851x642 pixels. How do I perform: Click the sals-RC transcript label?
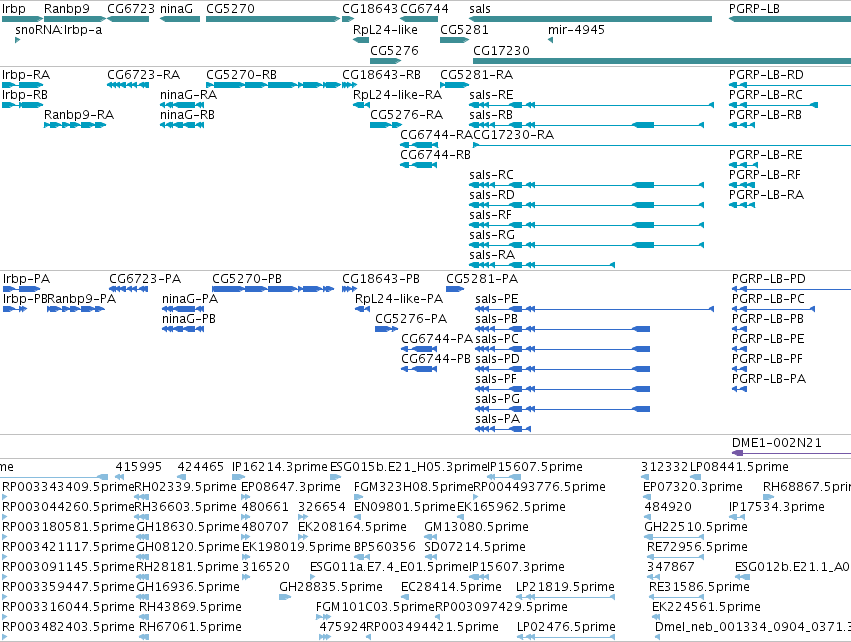click(x=491, y=175)
